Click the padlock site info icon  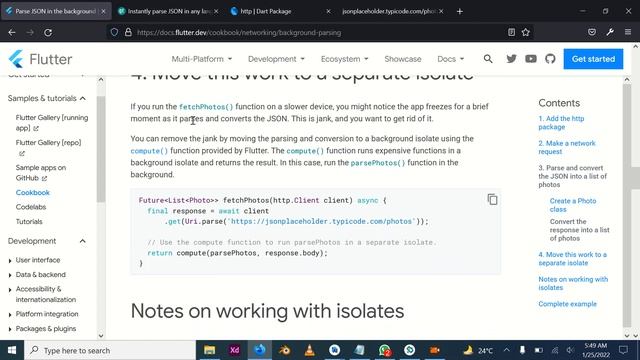(x=128, y=32)
